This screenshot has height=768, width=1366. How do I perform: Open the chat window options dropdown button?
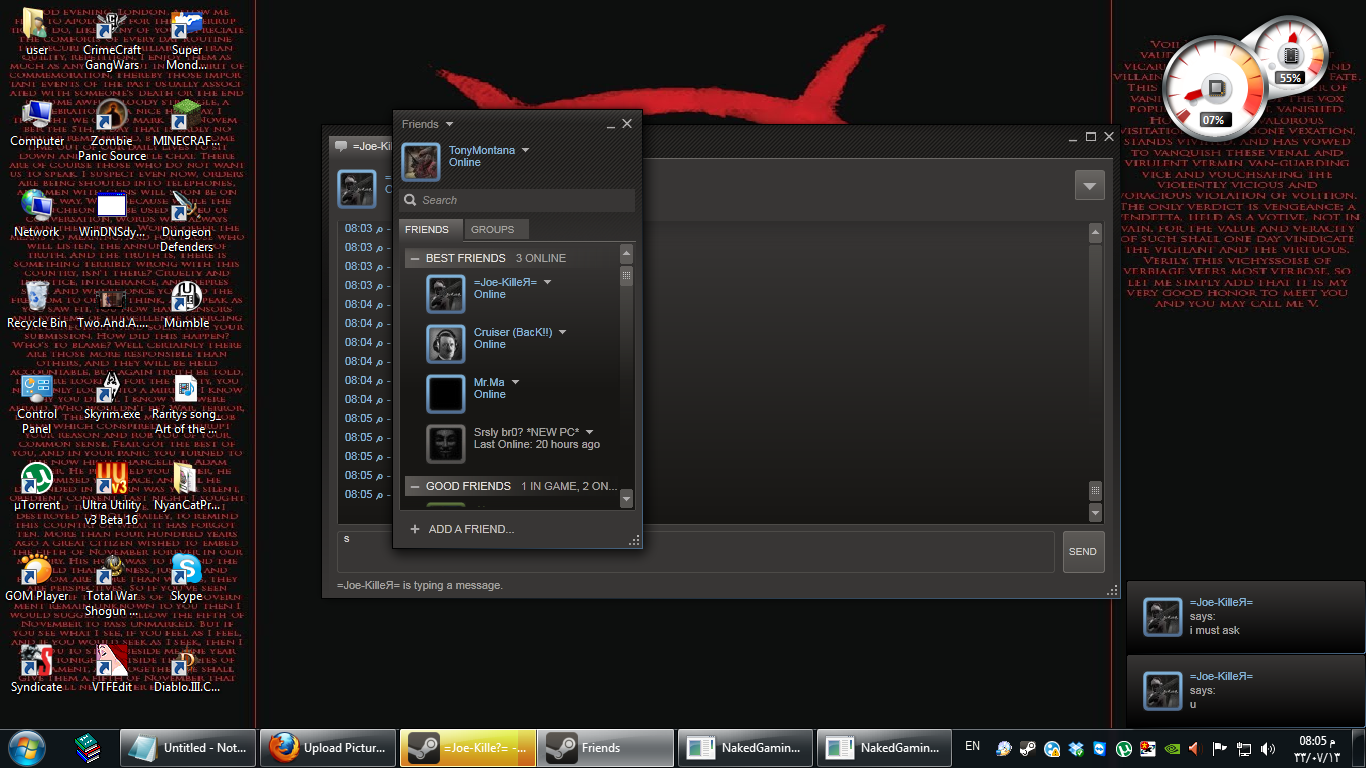pos(1089,185)
